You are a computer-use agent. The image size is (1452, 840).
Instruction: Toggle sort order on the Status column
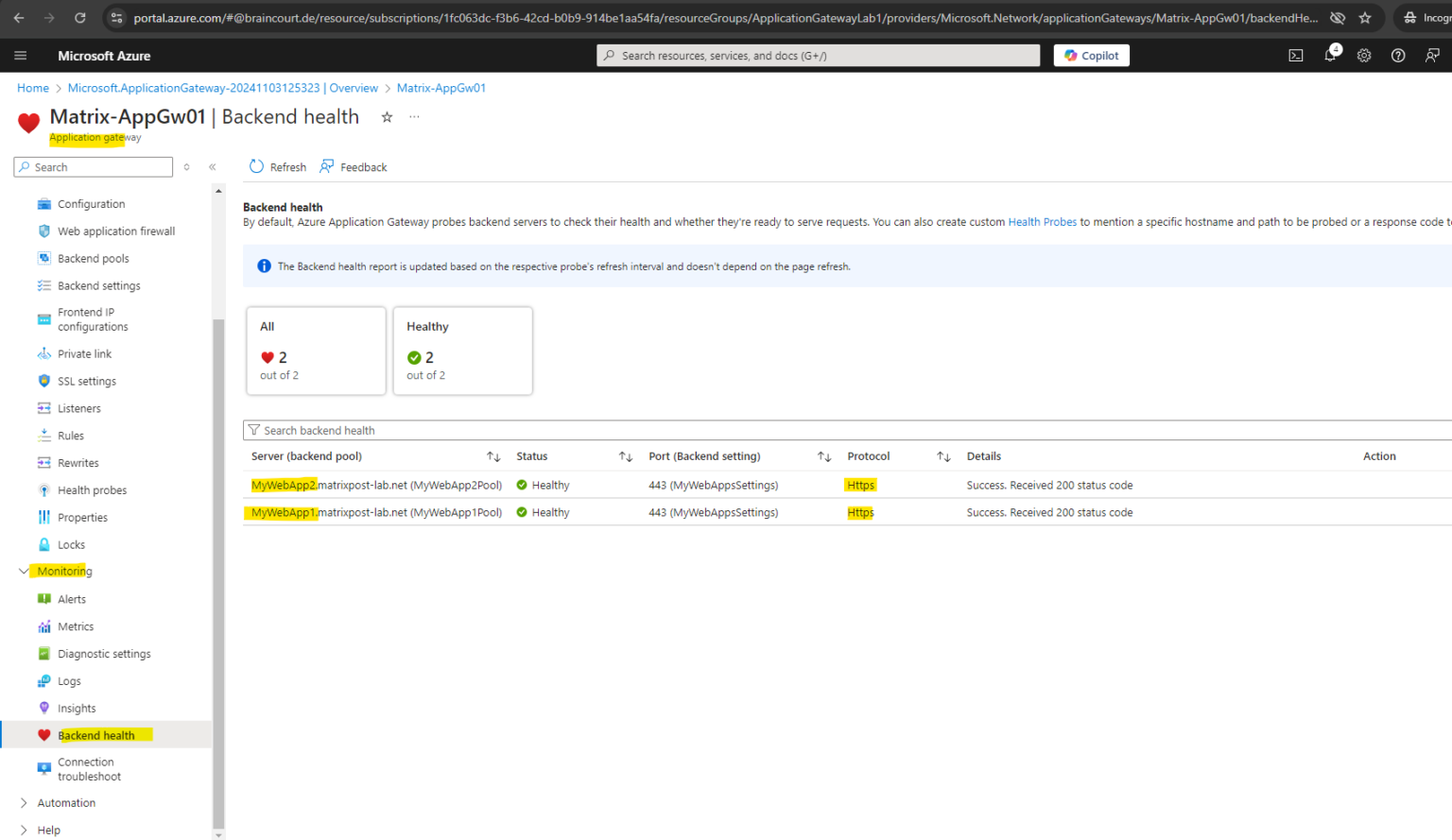pos(626,455)
